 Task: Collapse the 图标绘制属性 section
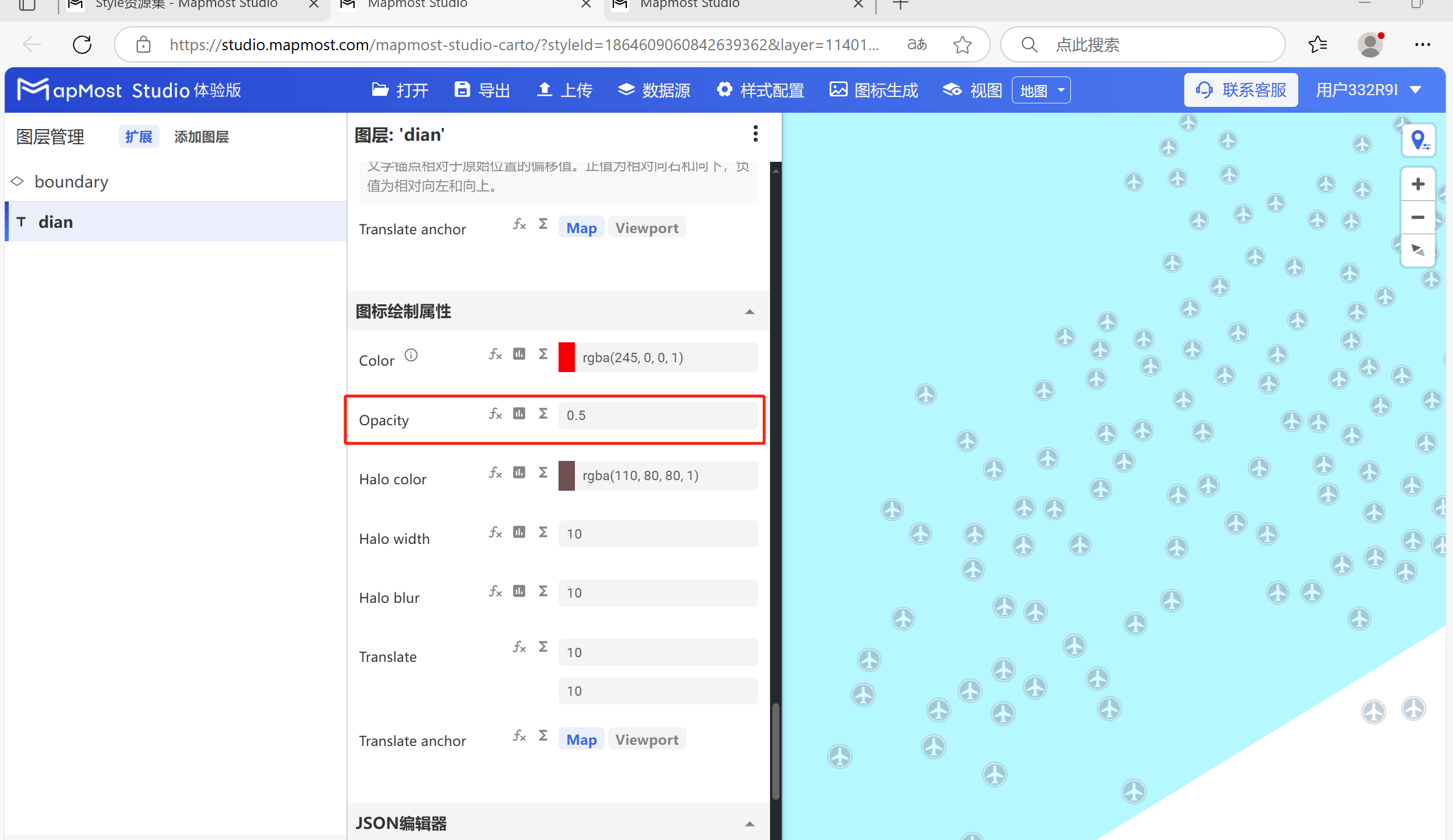tap(750, 311)
